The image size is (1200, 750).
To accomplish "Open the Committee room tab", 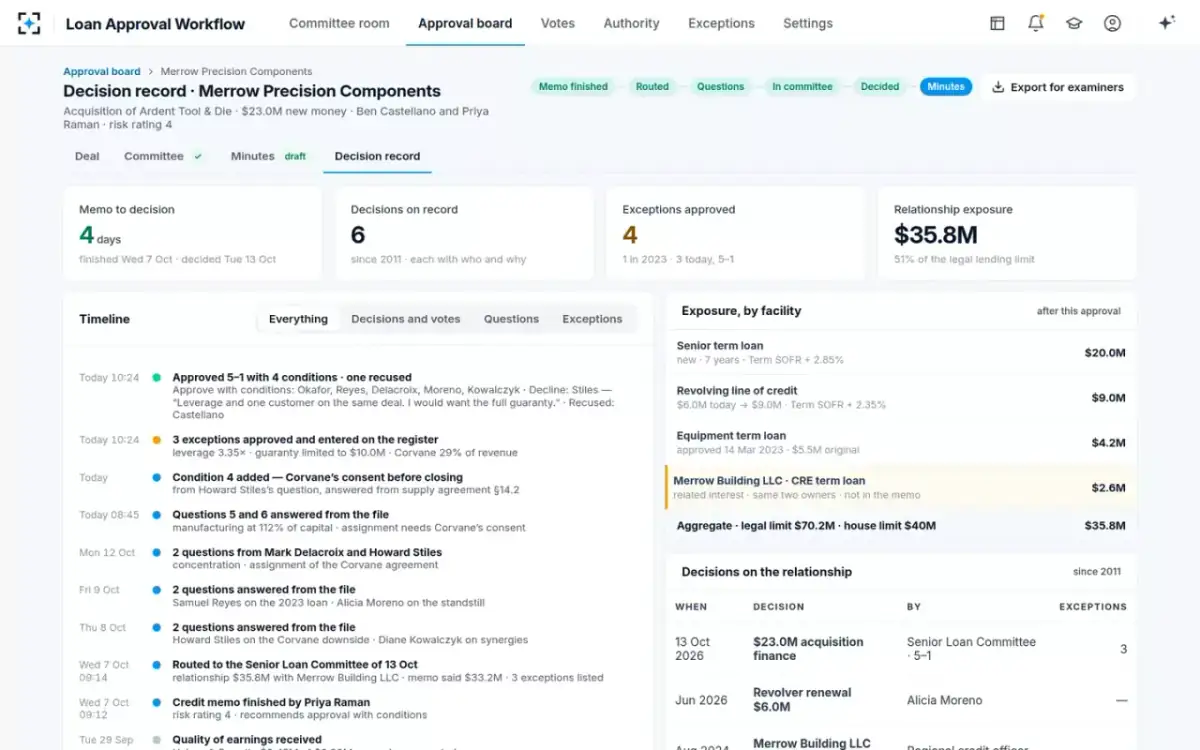I will (x=339, y=23).
